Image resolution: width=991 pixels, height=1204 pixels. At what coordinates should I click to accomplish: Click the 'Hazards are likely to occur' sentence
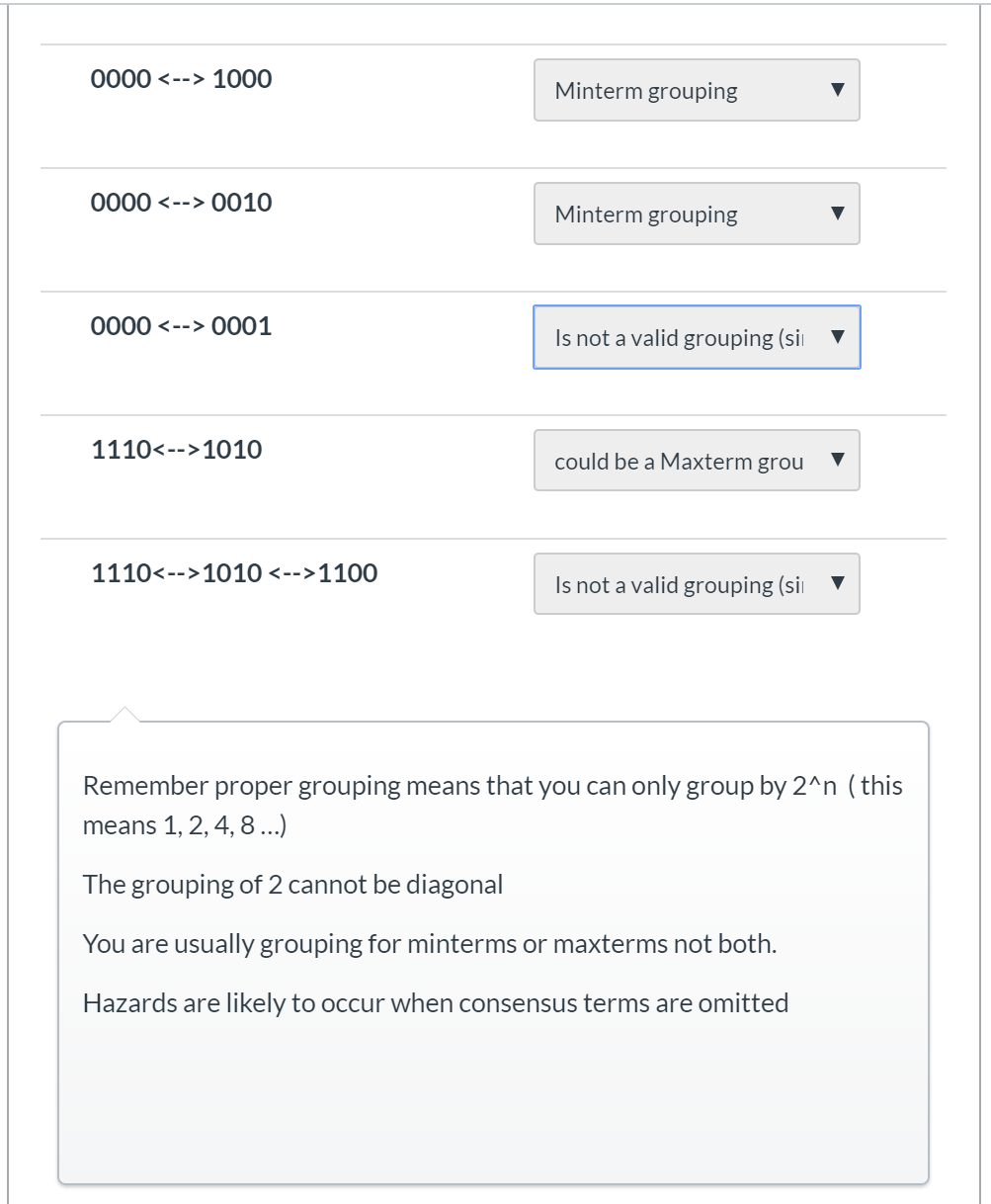click(x=435, y=1002)
